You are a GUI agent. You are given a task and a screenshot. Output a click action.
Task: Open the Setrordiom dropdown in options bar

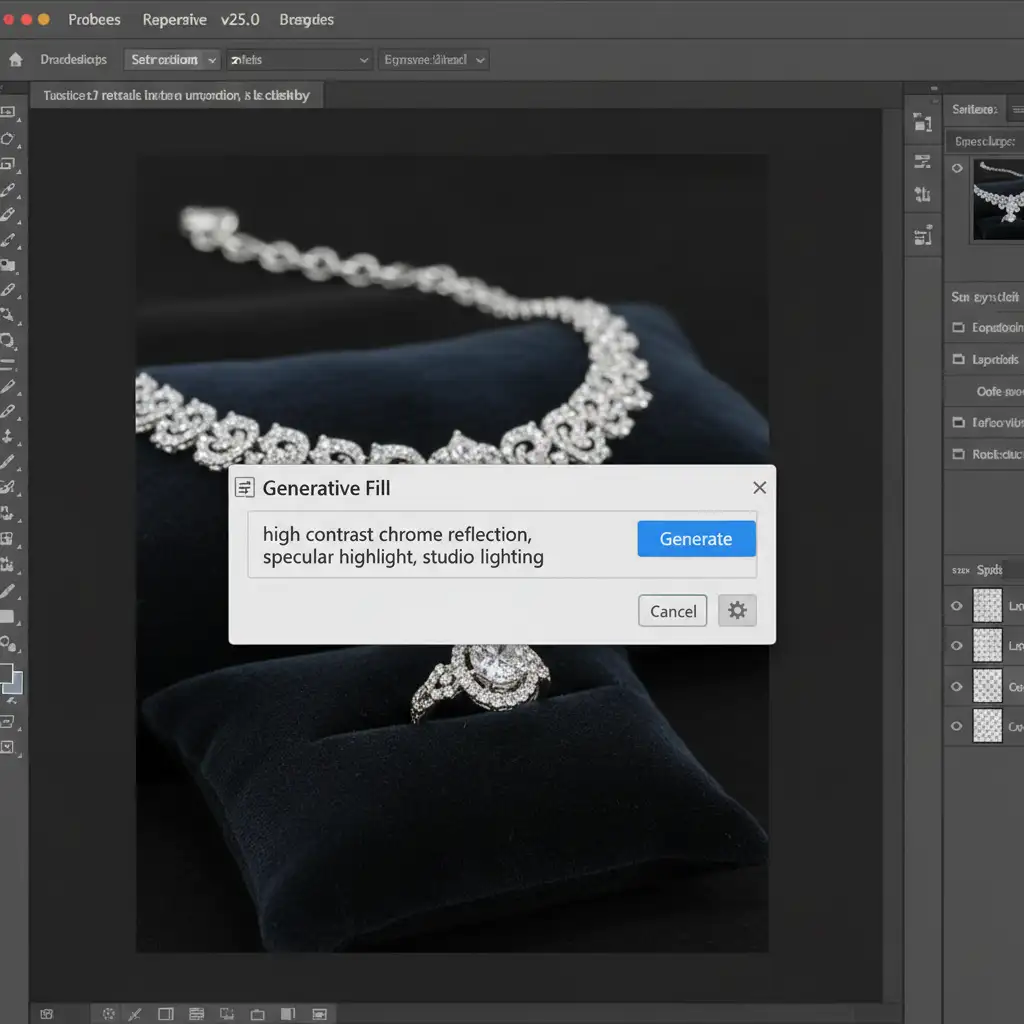coord(172,60)
